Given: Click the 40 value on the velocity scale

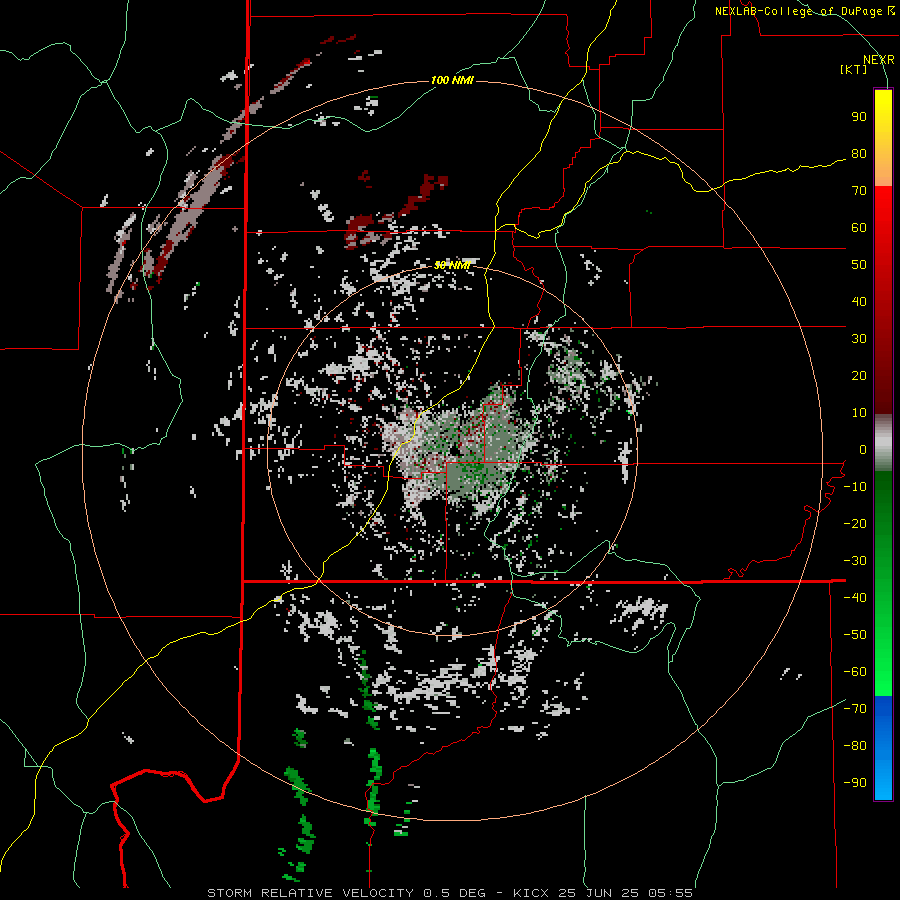Looking at the screenshot, I should (x=859, y=302).
